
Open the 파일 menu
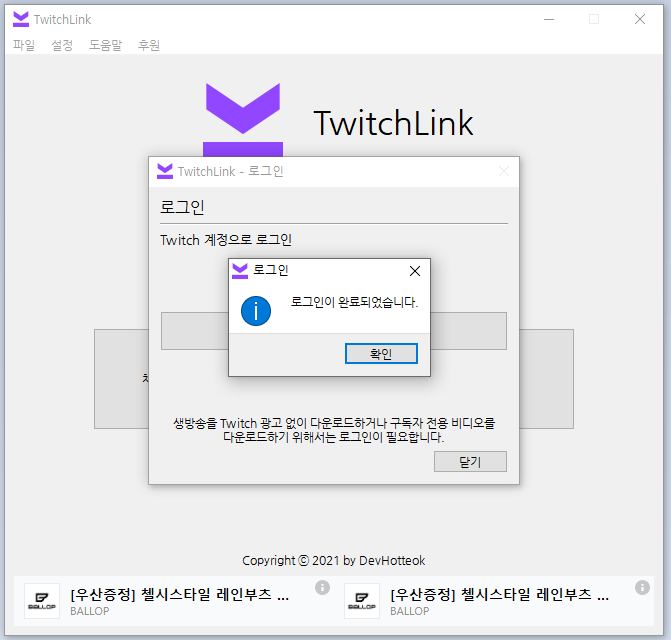click(24, 45)
